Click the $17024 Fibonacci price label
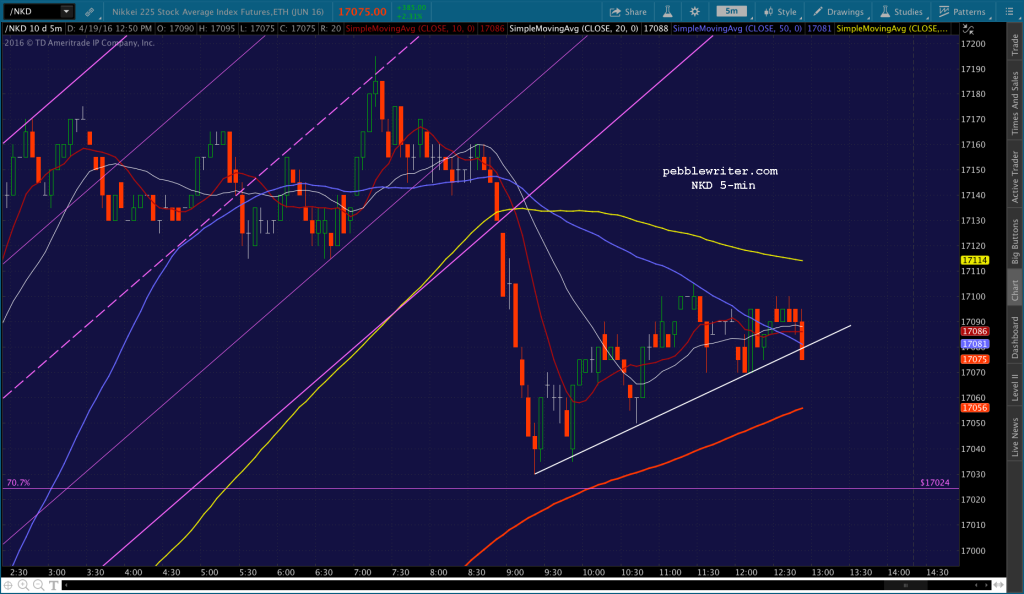 click(x=935, y=483)
